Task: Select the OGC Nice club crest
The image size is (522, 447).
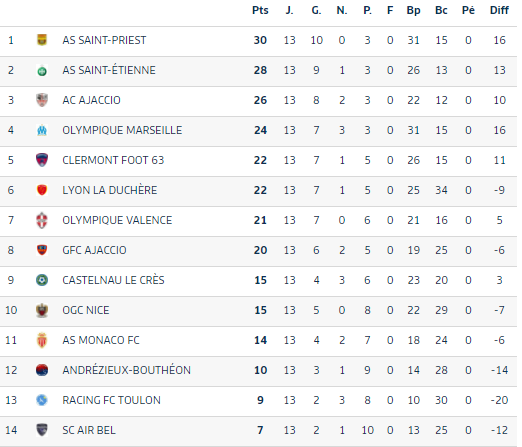Action: click(42, 310)
